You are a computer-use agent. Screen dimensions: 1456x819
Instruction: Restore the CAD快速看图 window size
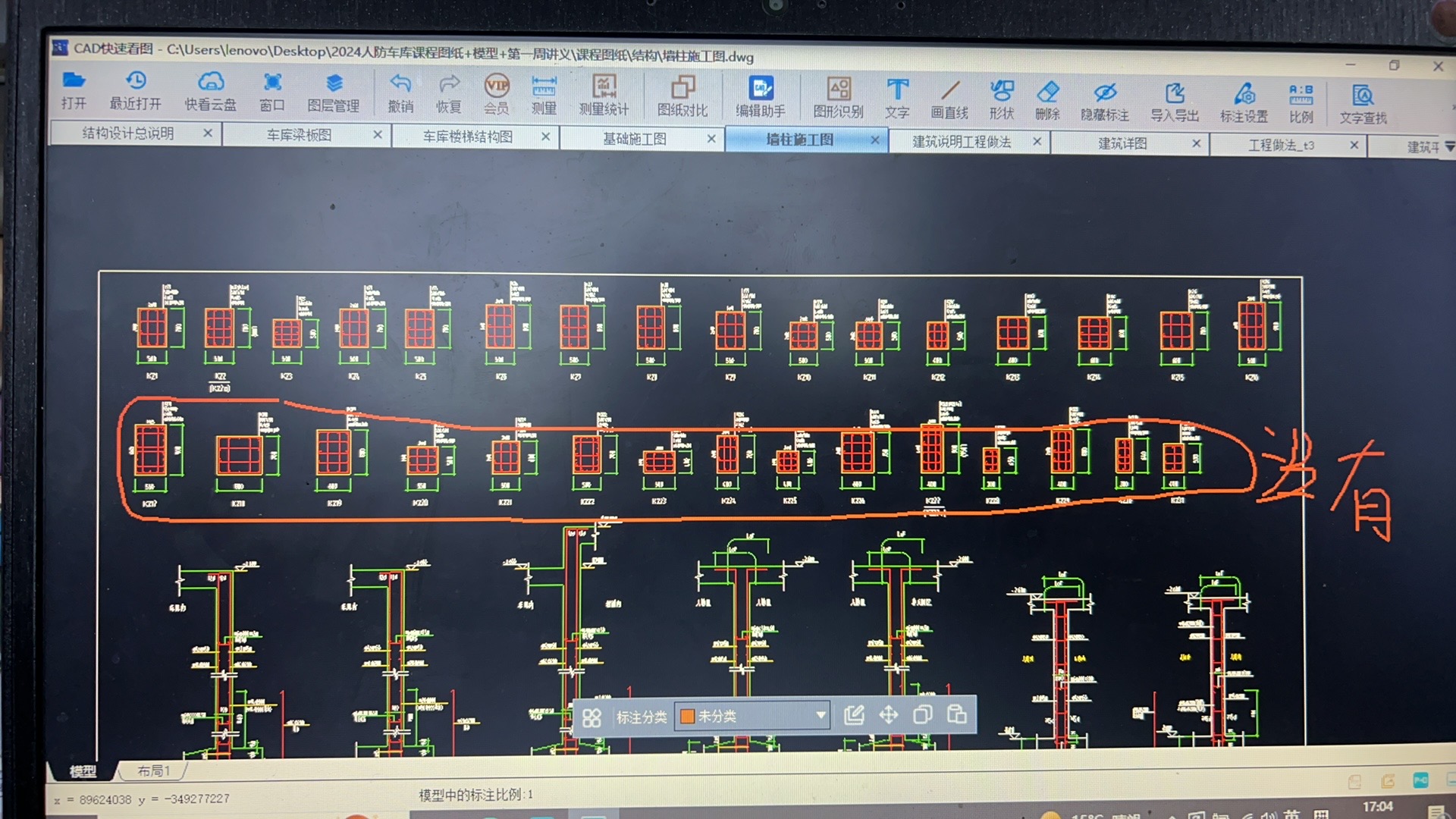[1394, 65]
